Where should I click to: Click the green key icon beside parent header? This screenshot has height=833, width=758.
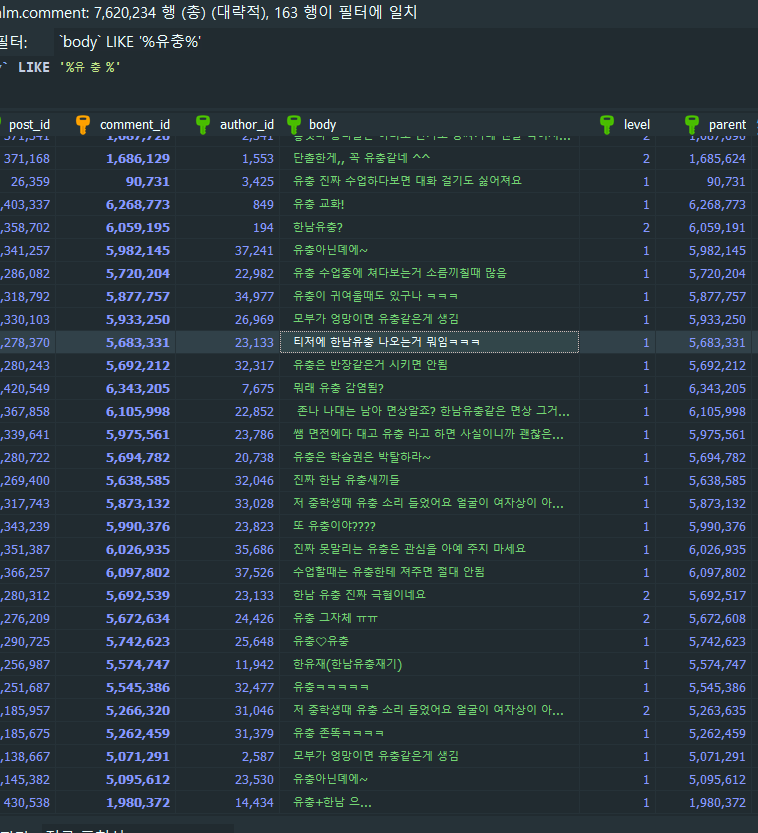point(692,125)
